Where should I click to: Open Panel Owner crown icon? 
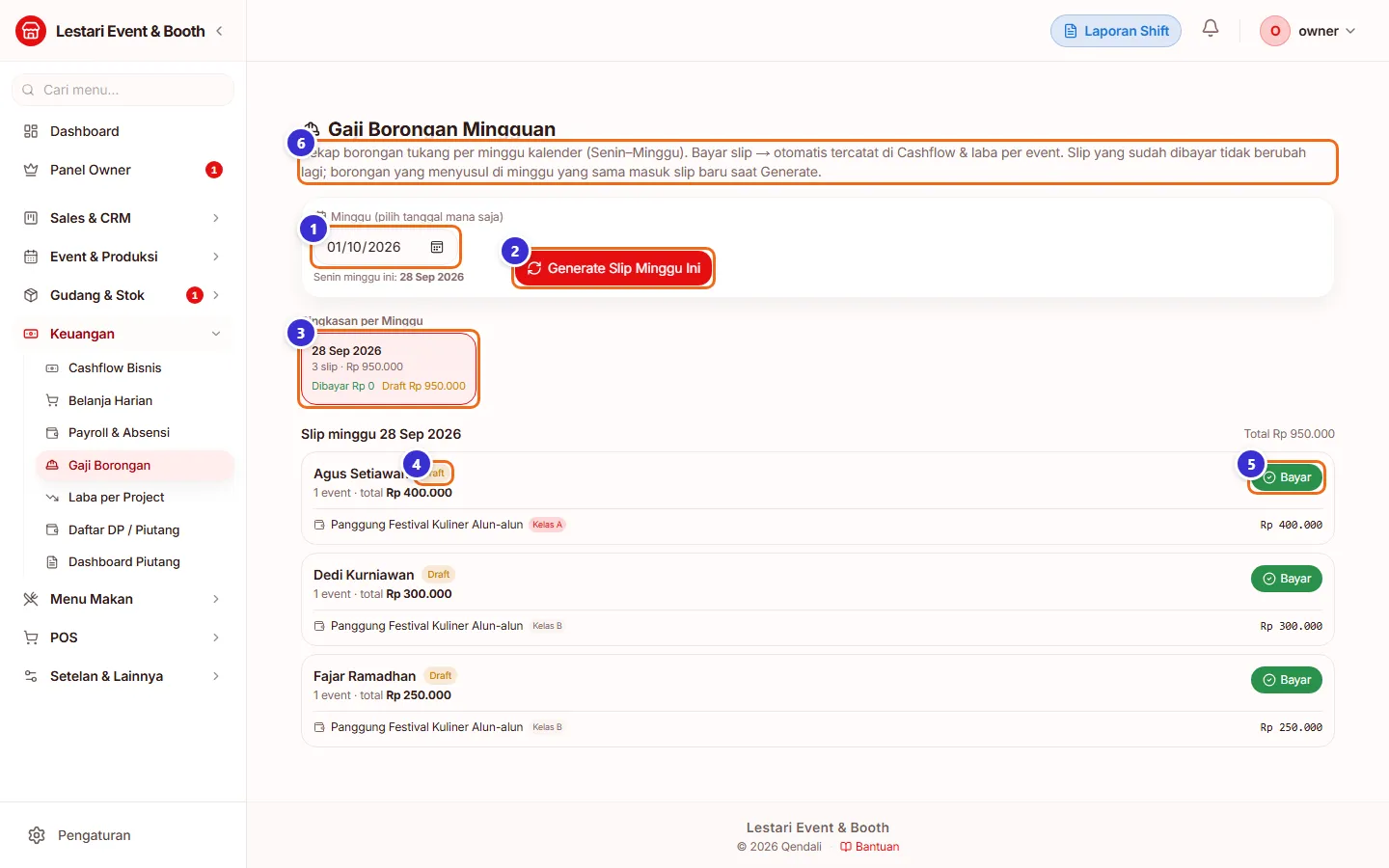click(x=31, y=170)
